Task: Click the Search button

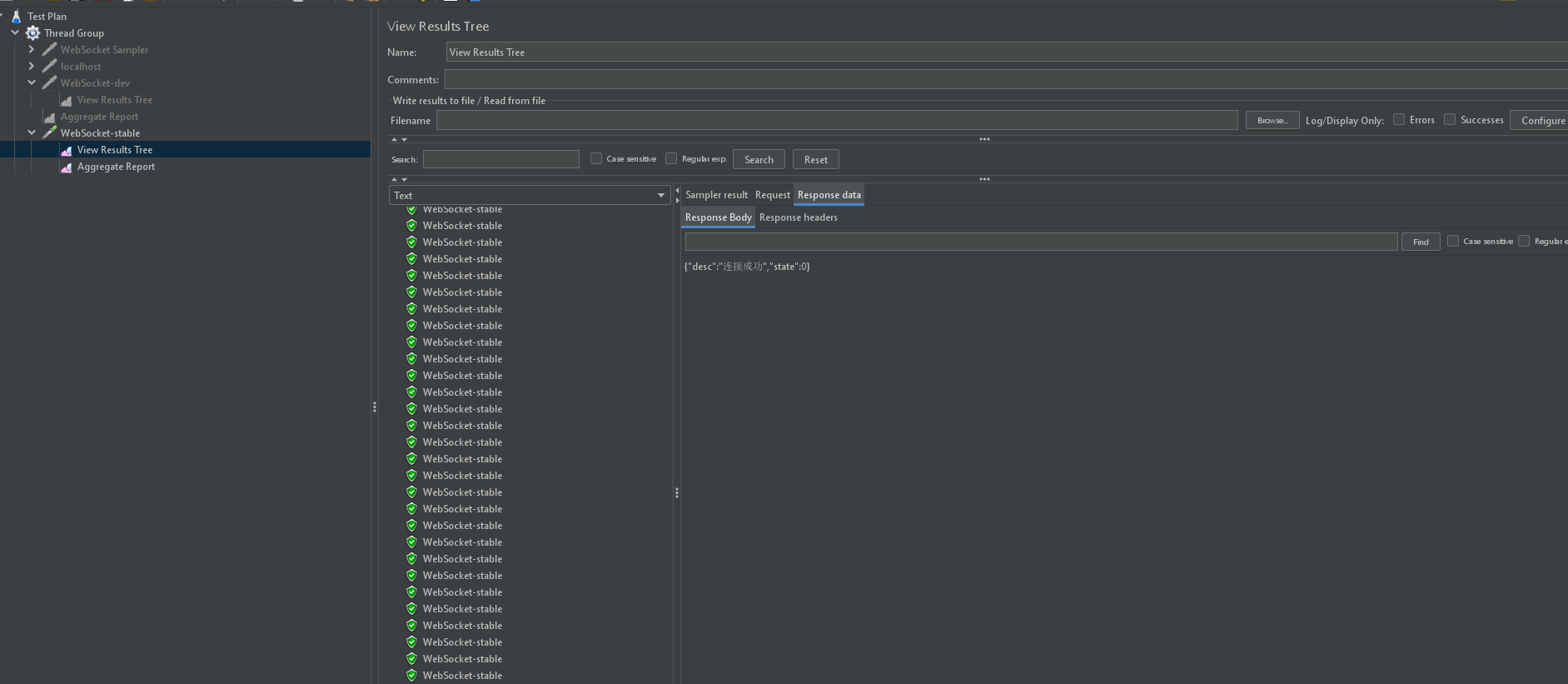Action: 759,159
